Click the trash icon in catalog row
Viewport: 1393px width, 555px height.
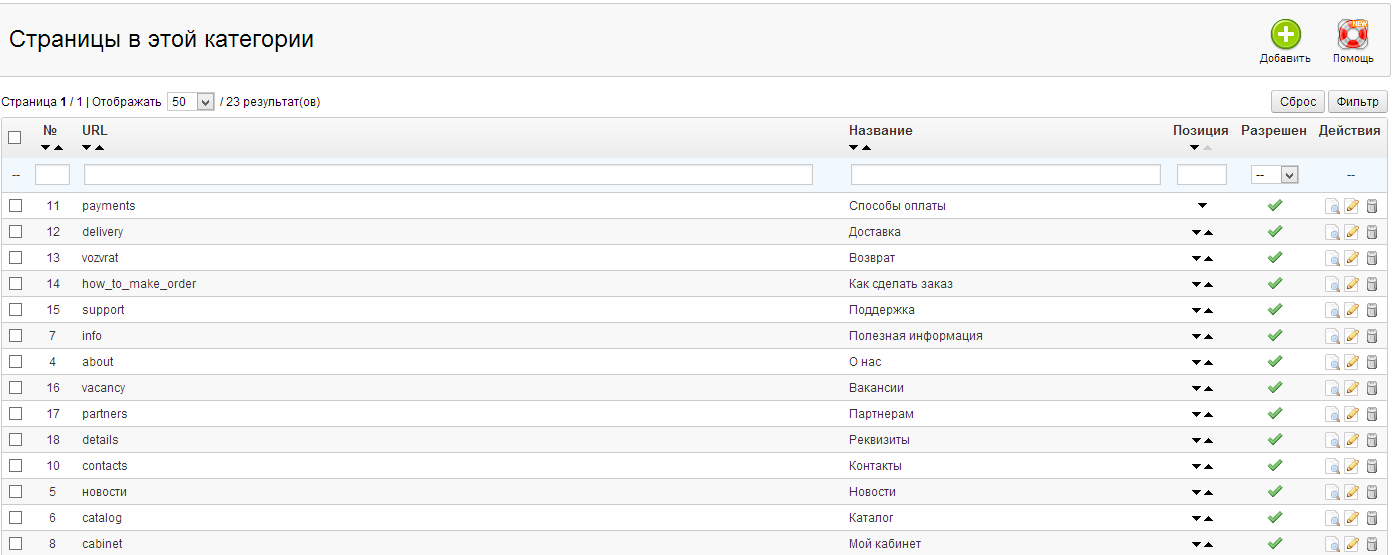click(1372, 518)
